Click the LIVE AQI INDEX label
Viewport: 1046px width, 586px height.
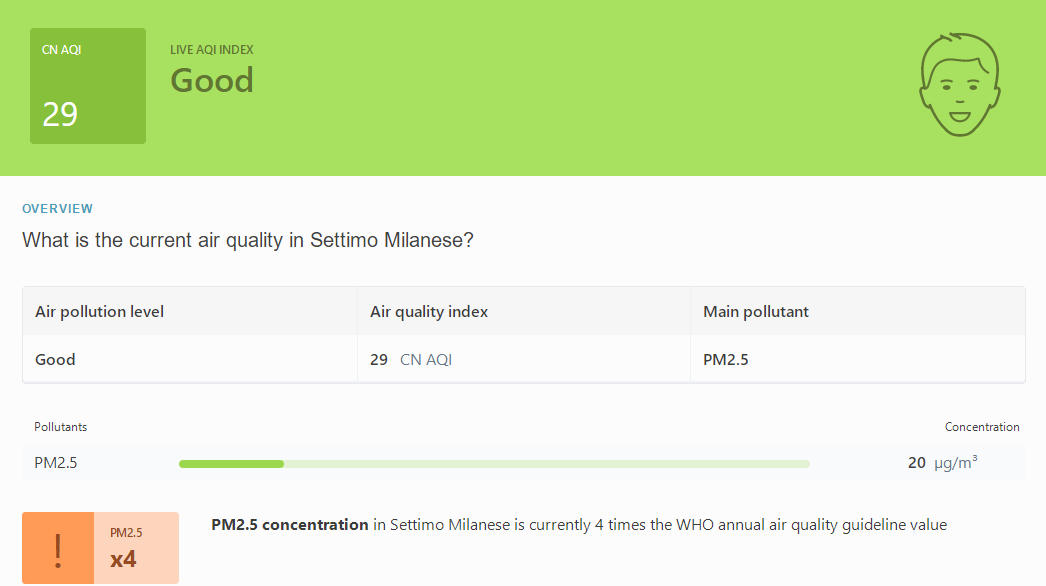211,50
